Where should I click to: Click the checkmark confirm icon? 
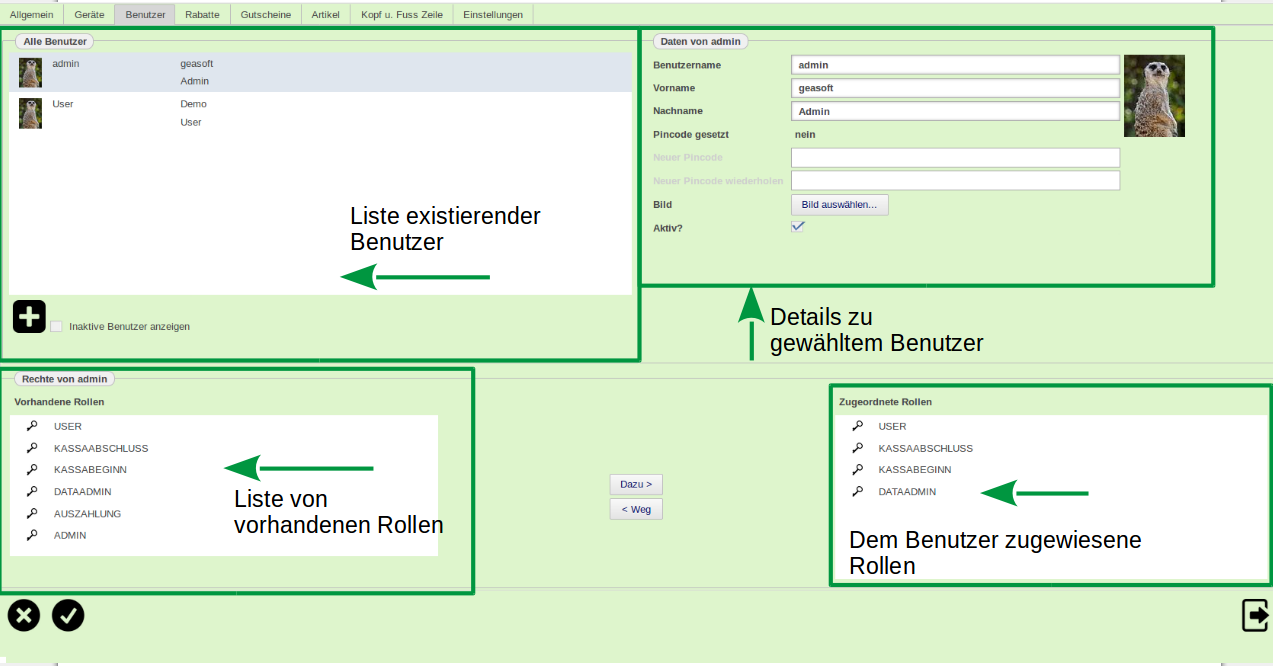tap(67, 615)
